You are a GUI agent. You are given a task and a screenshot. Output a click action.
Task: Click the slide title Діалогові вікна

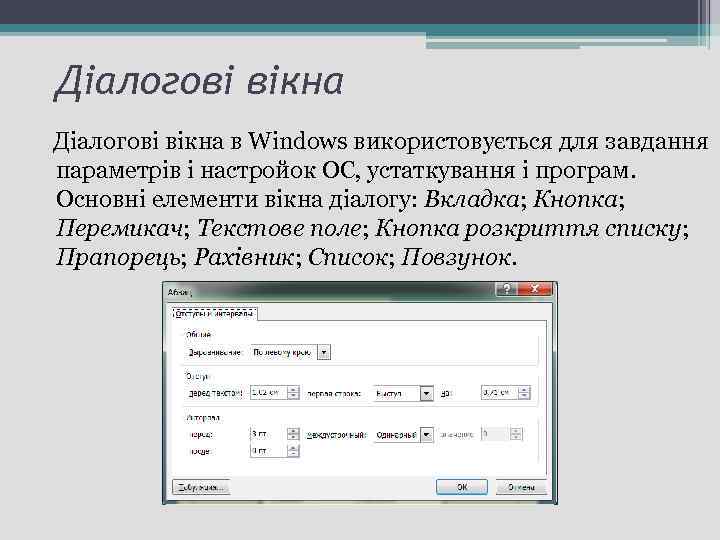[x=199, y=82]
